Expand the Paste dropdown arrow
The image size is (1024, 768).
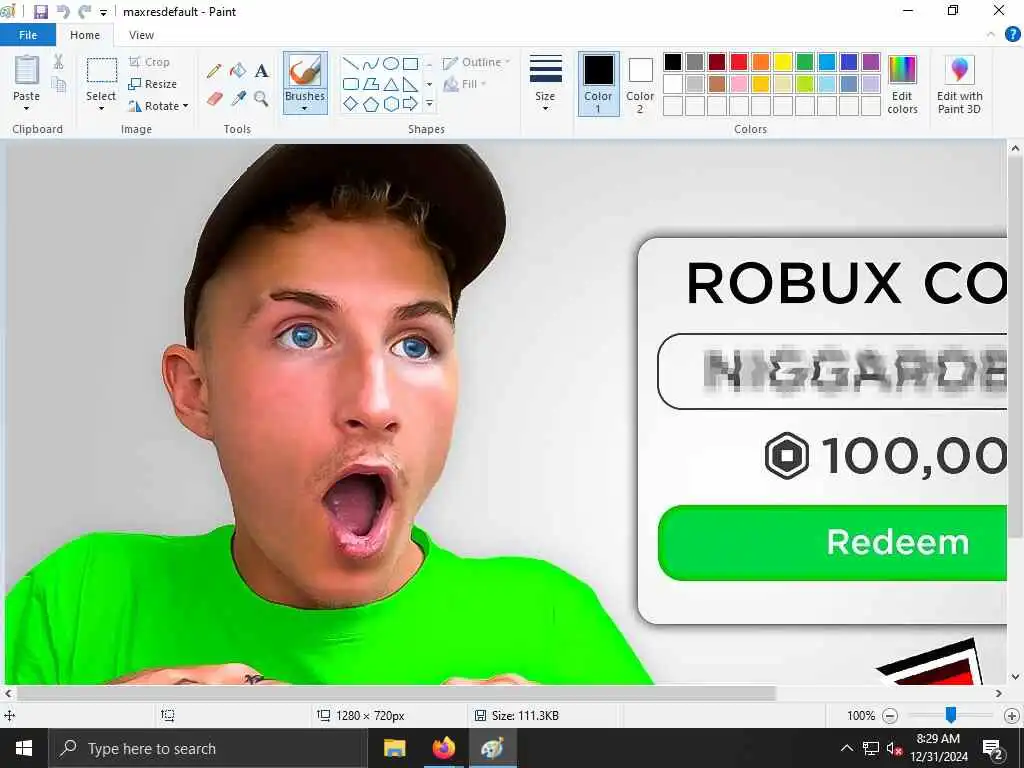pos(26,108)
